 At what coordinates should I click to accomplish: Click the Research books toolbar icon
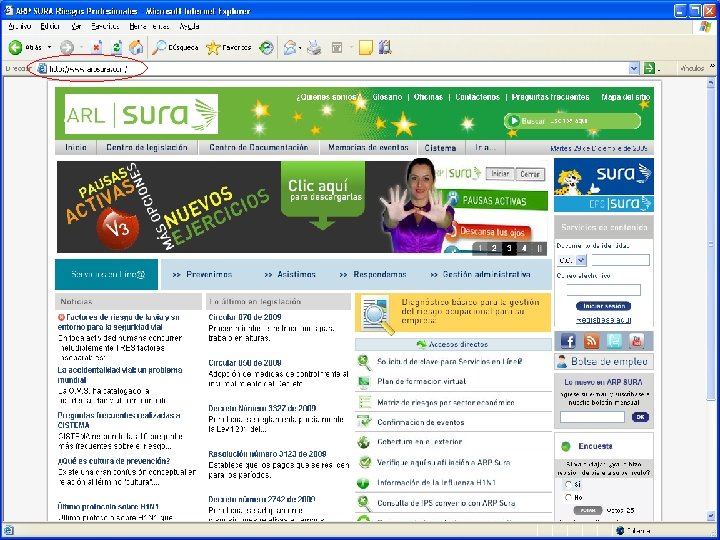385,47
